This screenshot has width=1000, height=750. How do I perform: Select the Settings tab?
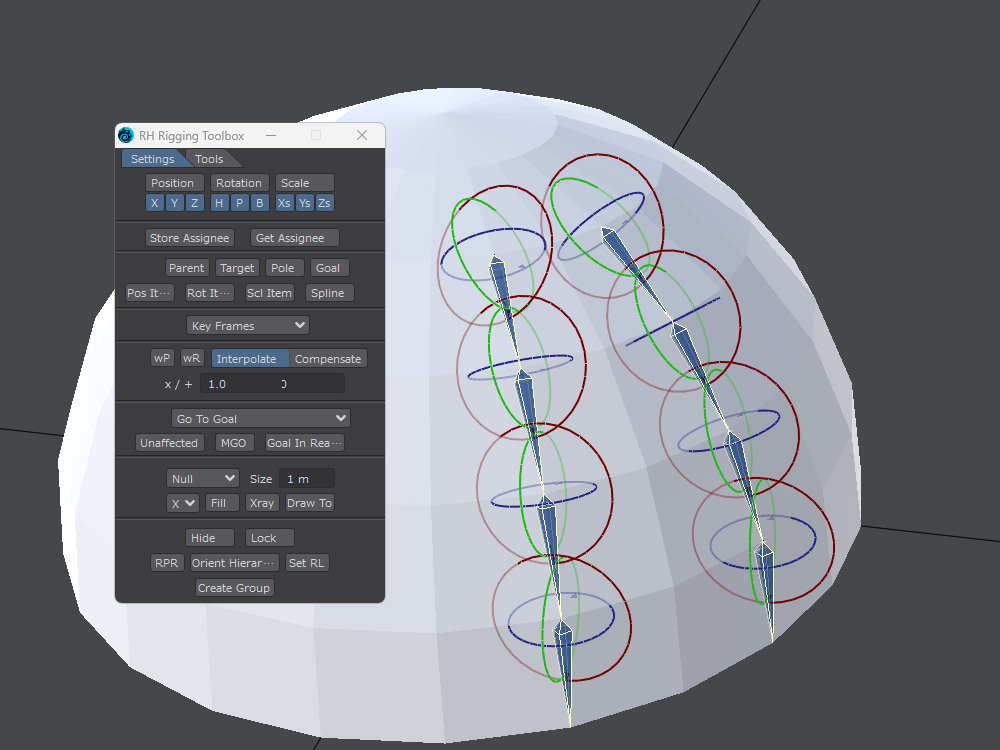coord(152,159)
